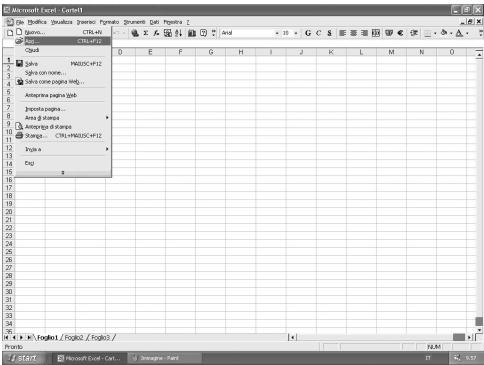Switch to the Foglio2 sheet tab
The height and width of the screenshot is (365, 484).
[74, 337]
